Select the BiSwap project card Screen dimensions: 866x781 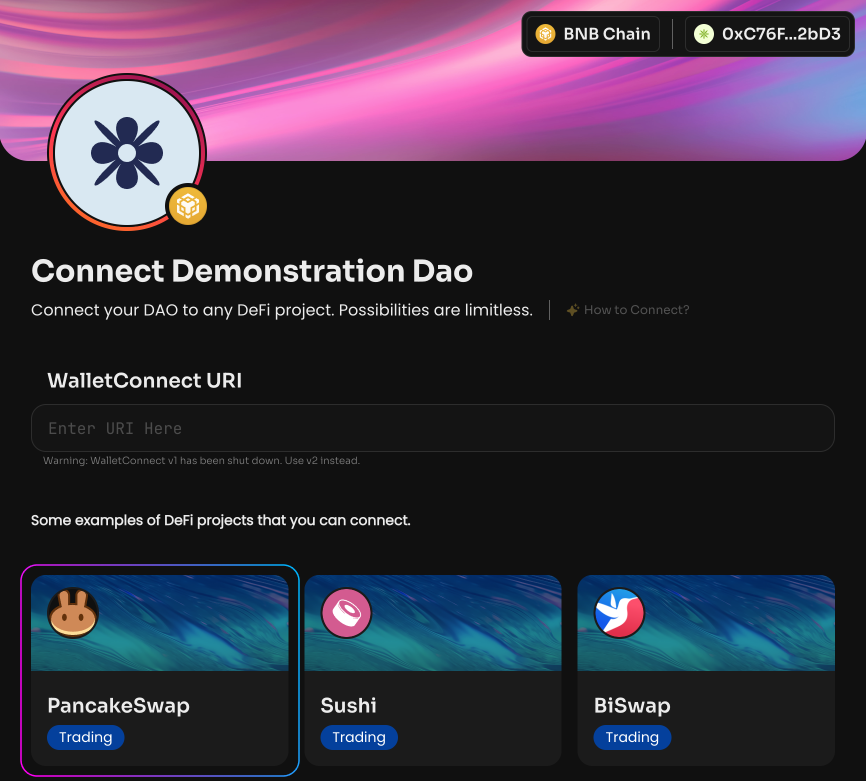706,670
